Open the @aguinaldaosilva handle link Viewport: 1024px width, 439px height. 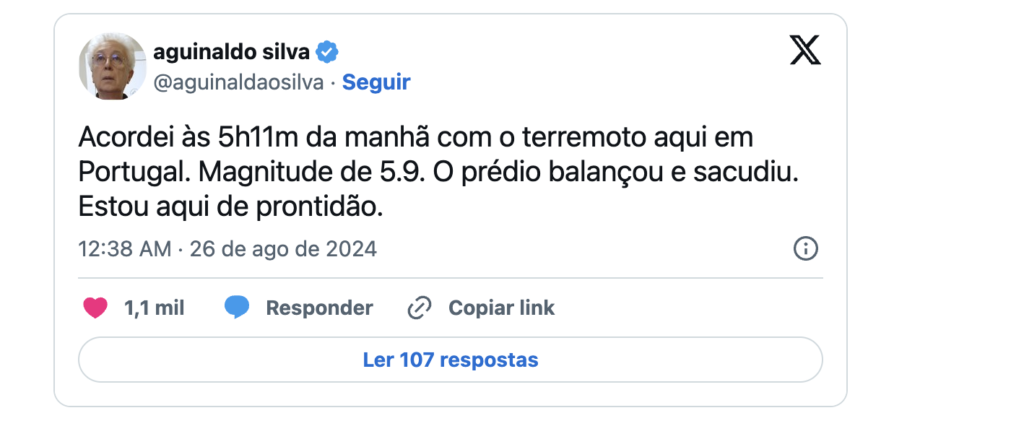coord(239,83)
